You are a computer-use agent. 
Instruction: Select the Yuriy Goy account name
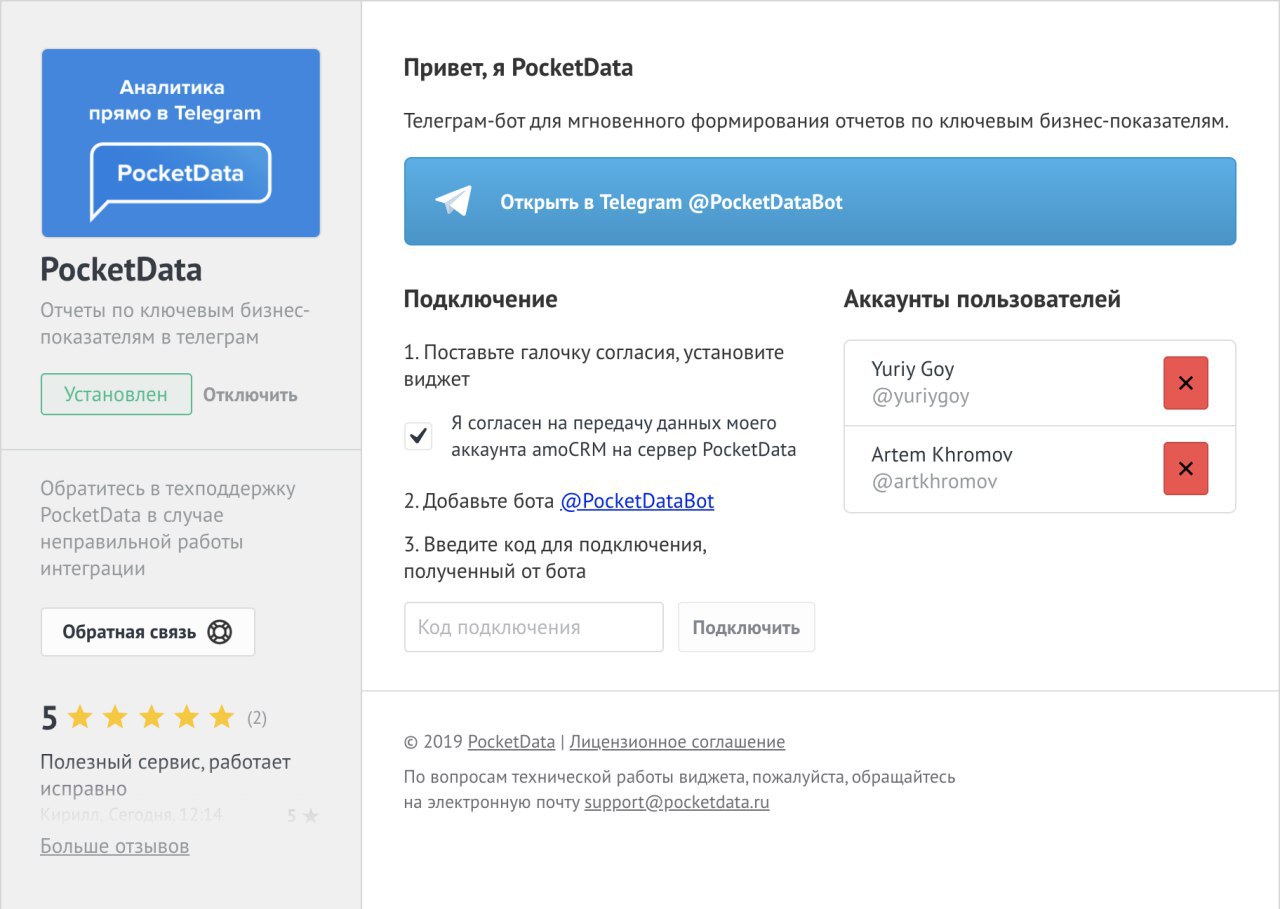pos(913,369)
